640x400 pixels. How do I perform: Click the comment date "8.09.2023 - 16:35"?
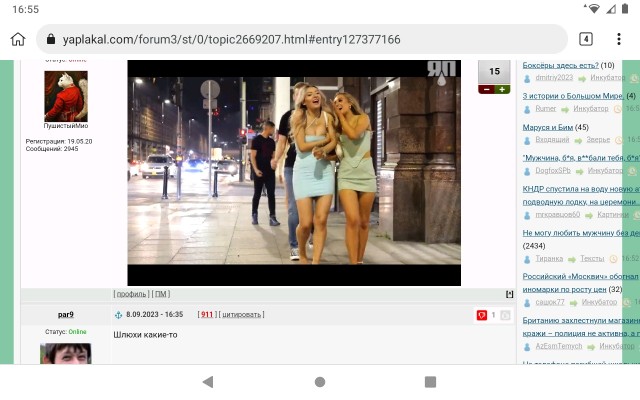155,315
